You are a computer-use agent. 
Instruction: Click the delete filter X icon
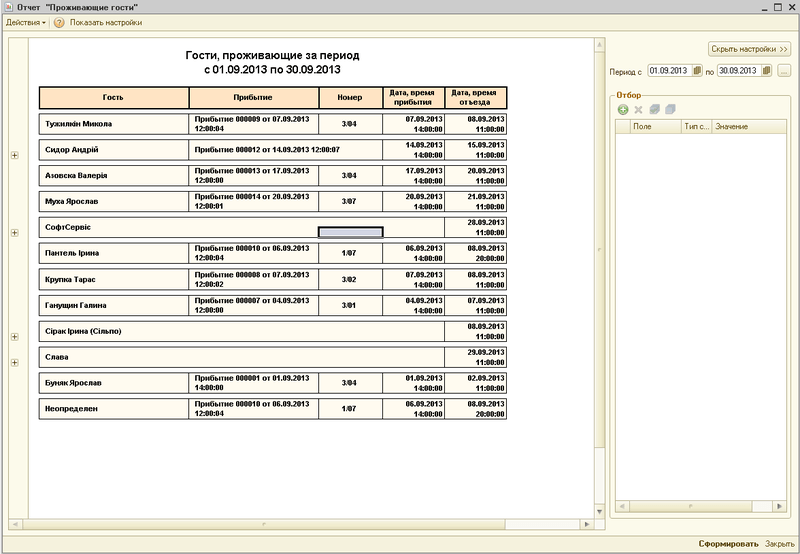click(638, 108)
